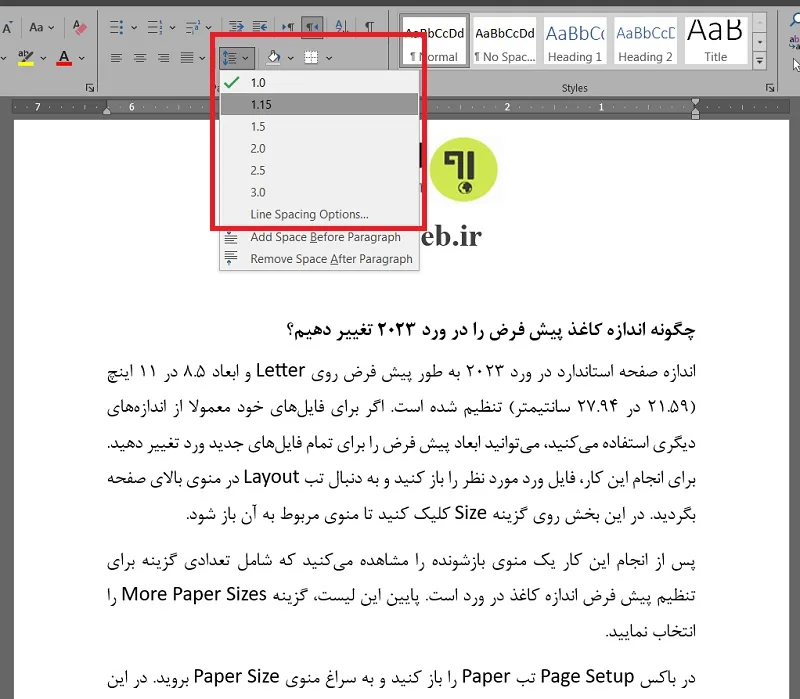Align text right

click(x=163, y=58)
